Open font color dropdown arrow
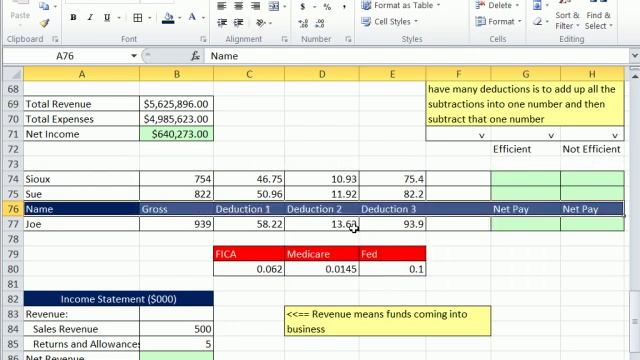This screenshot has height=360, width=640. click(203, 18)
